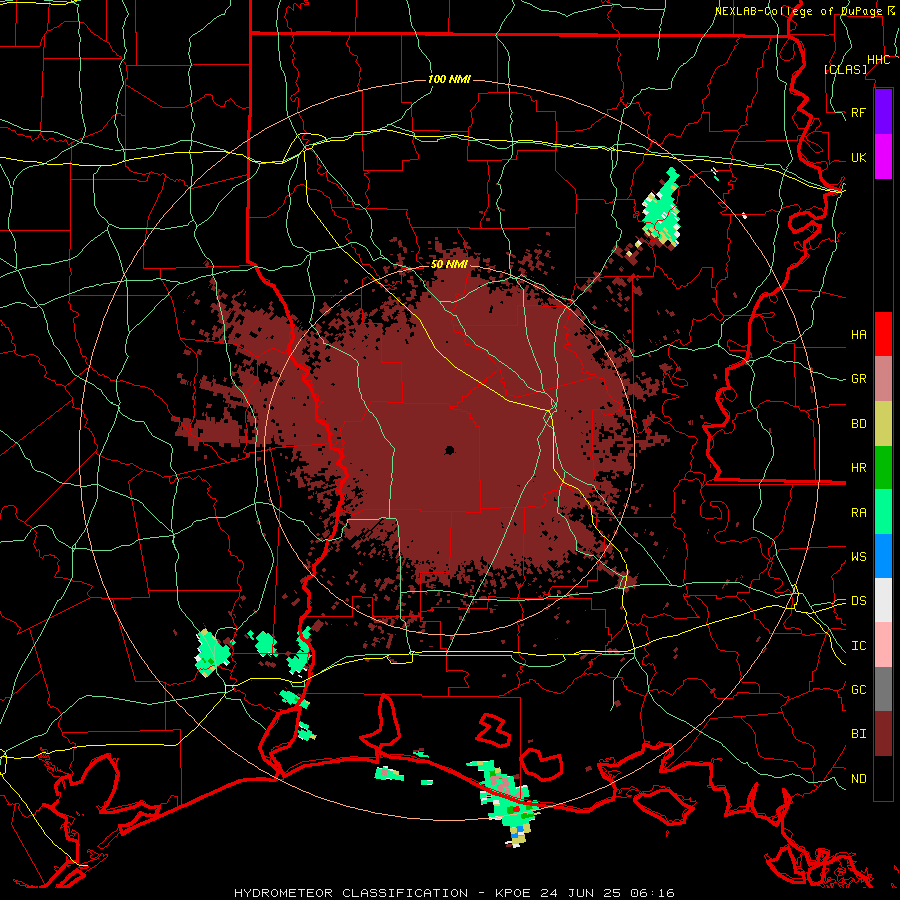Click the 'ND' legend label
Screen dimensions: 900x900
[x=859, y=779]
